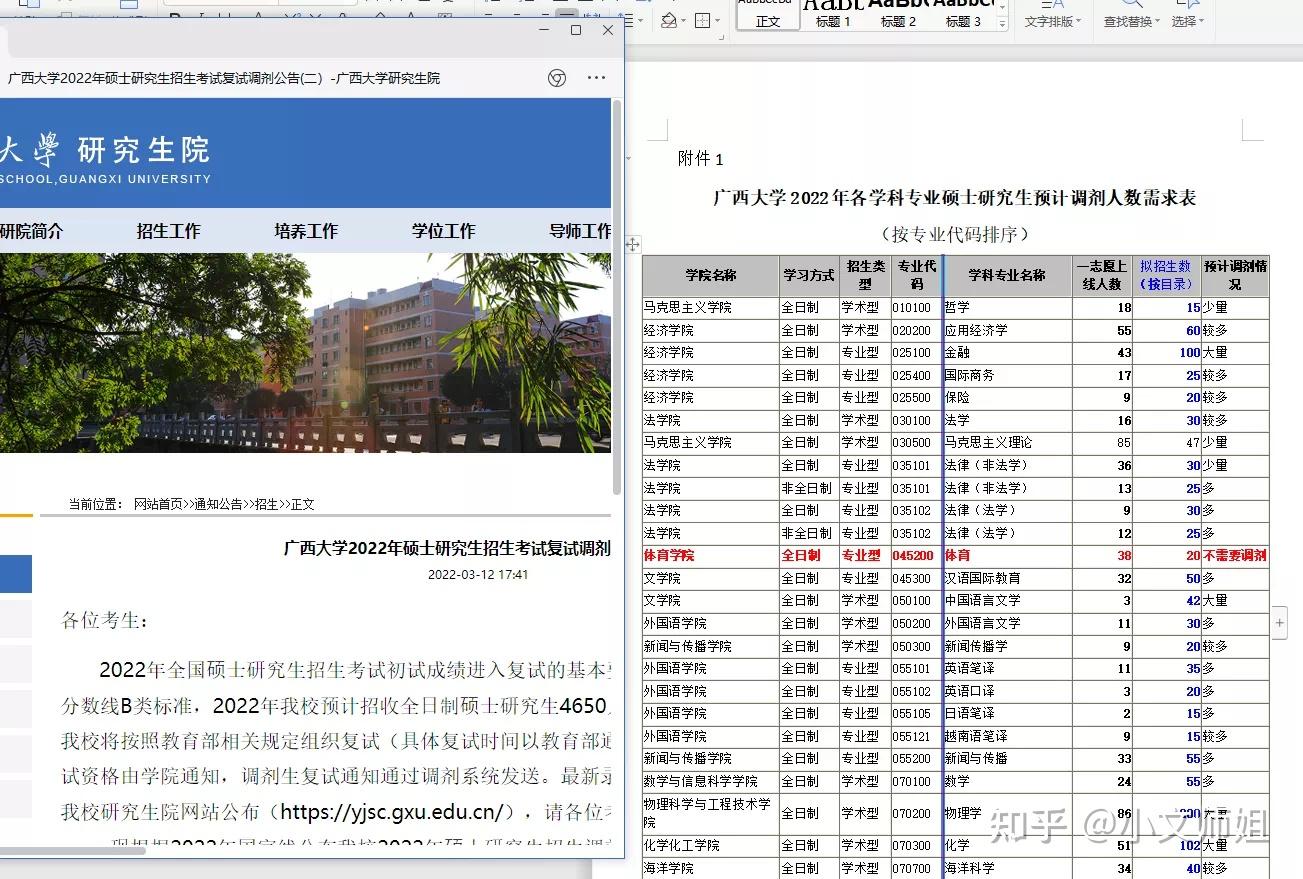Apply the 标题 3 heading style
Image resolution: width=1303 pixels, height=879 pixels.
tap(963, 15)
